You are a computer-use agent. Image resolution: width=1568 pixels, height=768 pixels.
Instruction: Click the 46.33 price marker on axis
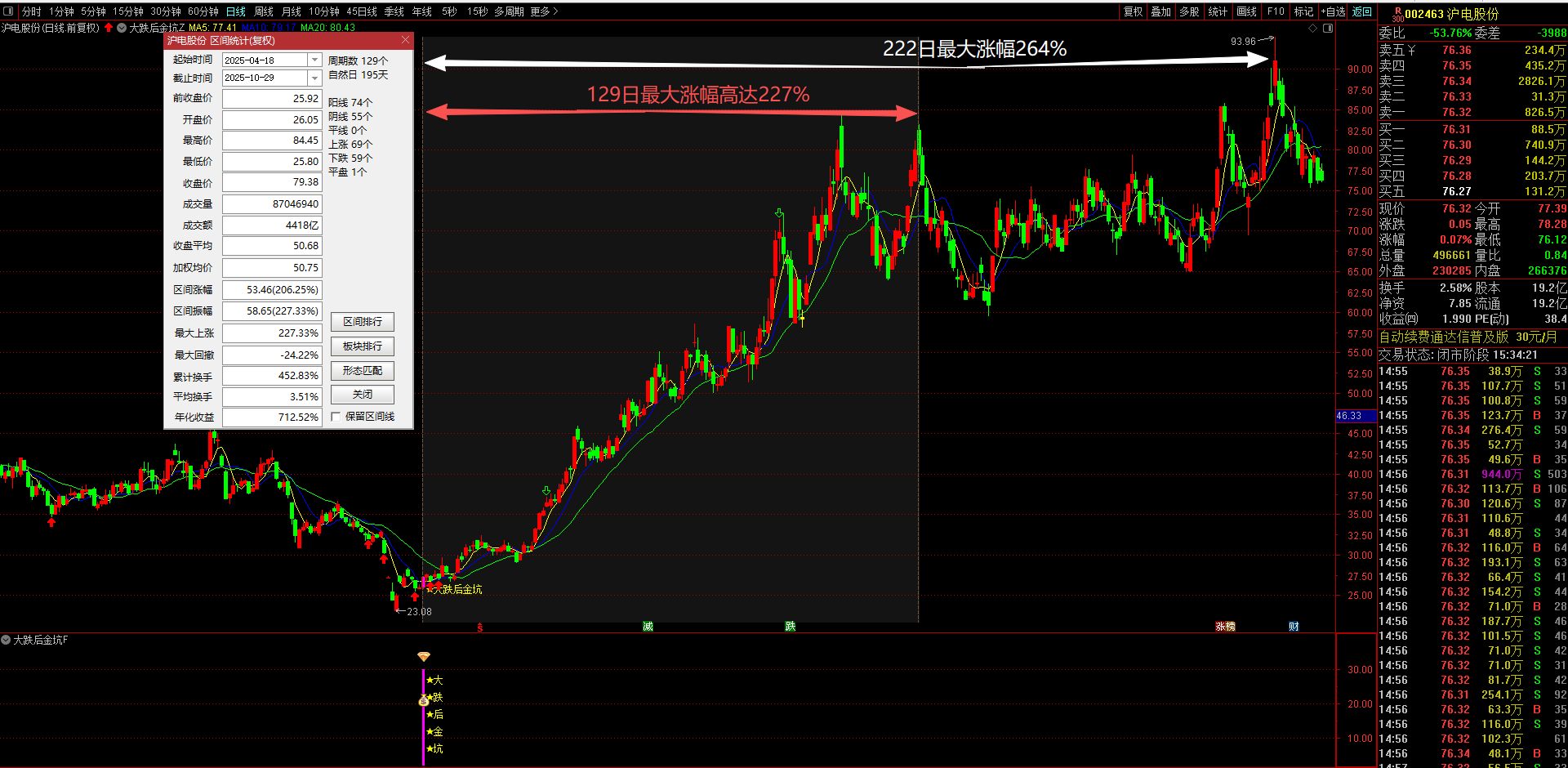point(1356,416)
